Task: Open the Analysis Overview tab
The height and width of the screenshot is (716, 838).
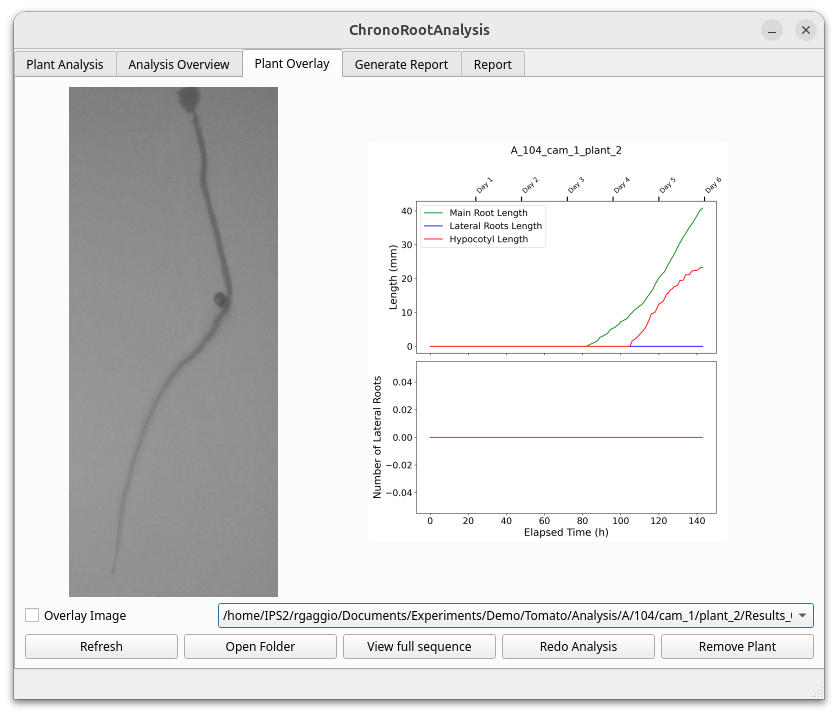Action: click(x=179, y=64)
